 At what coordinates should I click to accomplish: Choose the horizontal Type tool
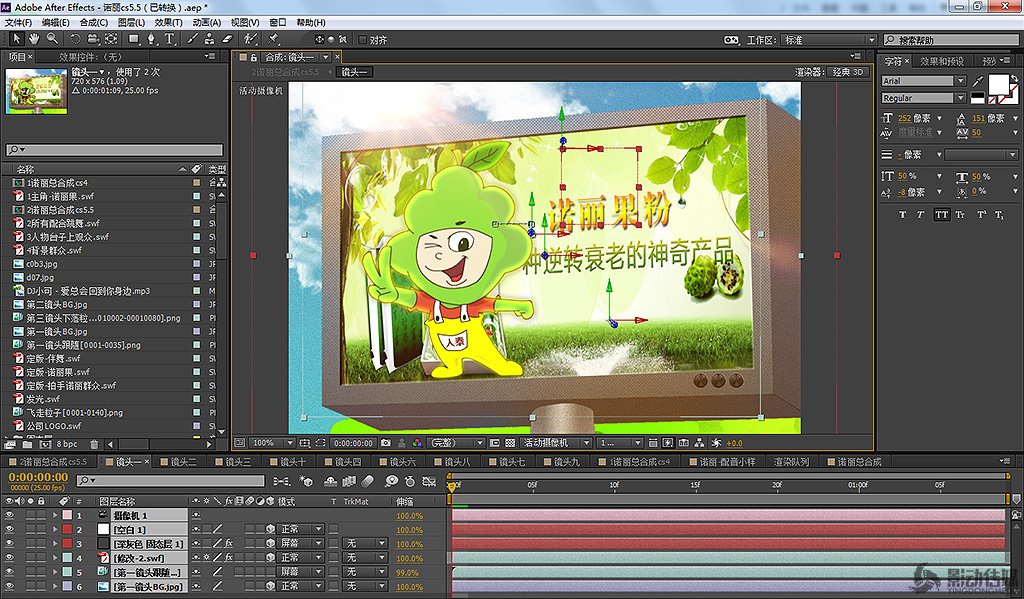coord(169,39)
